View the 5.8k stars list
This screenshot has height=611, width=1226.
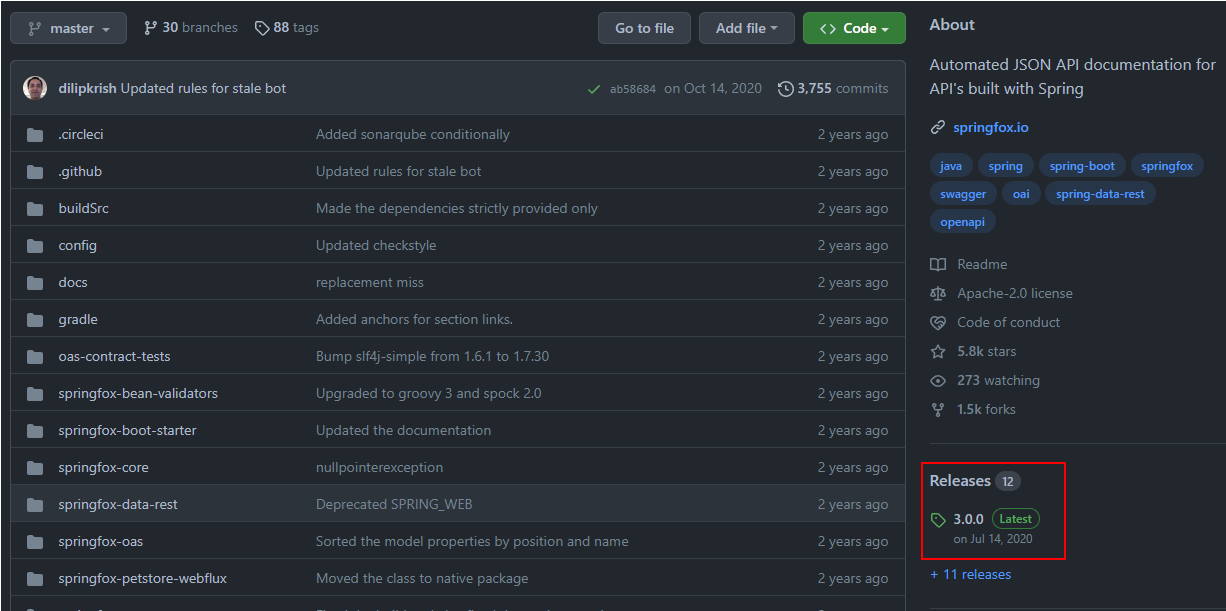coord(973,351)
